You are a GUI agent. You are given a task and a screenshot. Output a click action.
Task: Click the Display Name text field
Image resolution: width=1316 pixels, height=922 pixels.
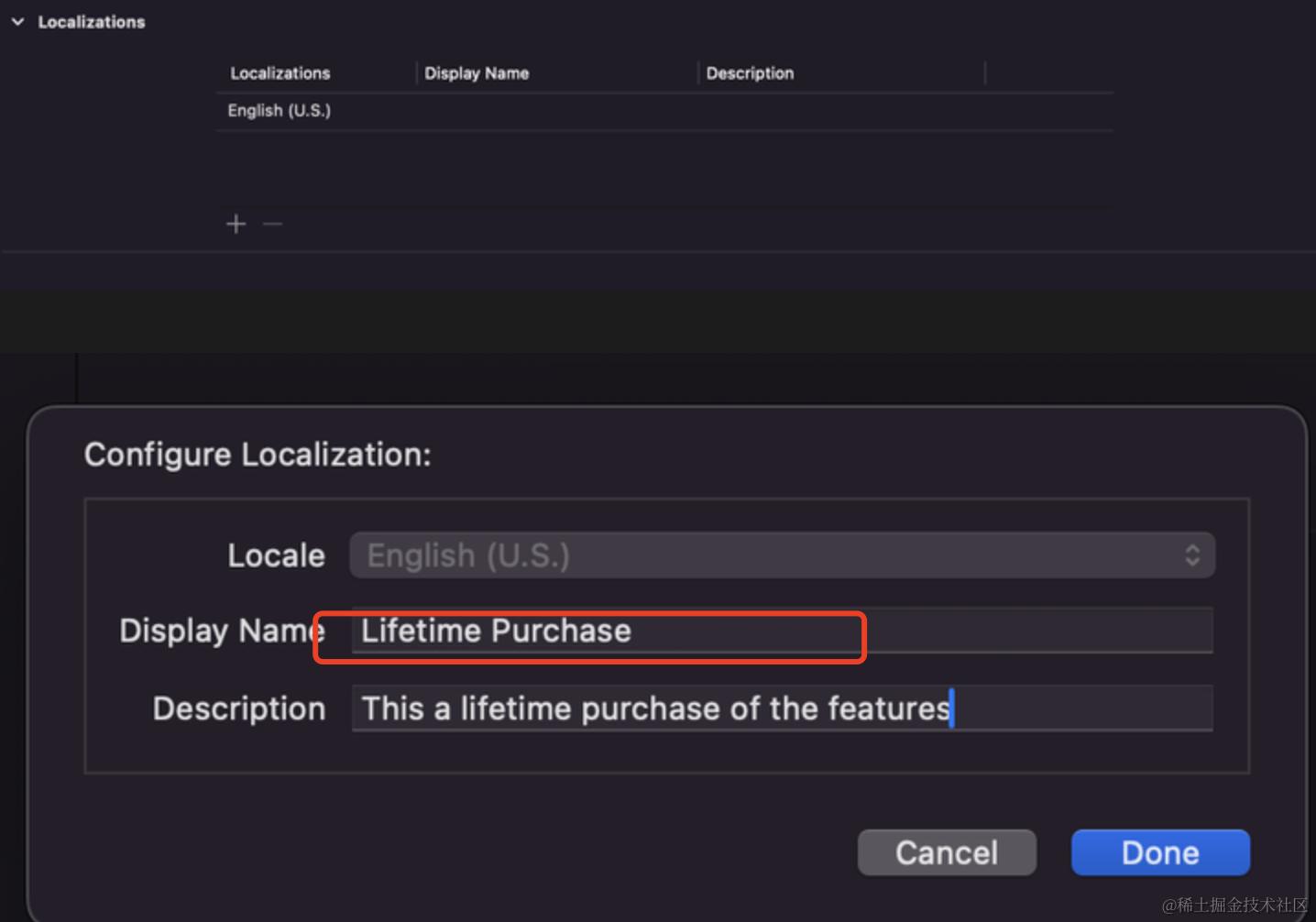tap(782, 631)
